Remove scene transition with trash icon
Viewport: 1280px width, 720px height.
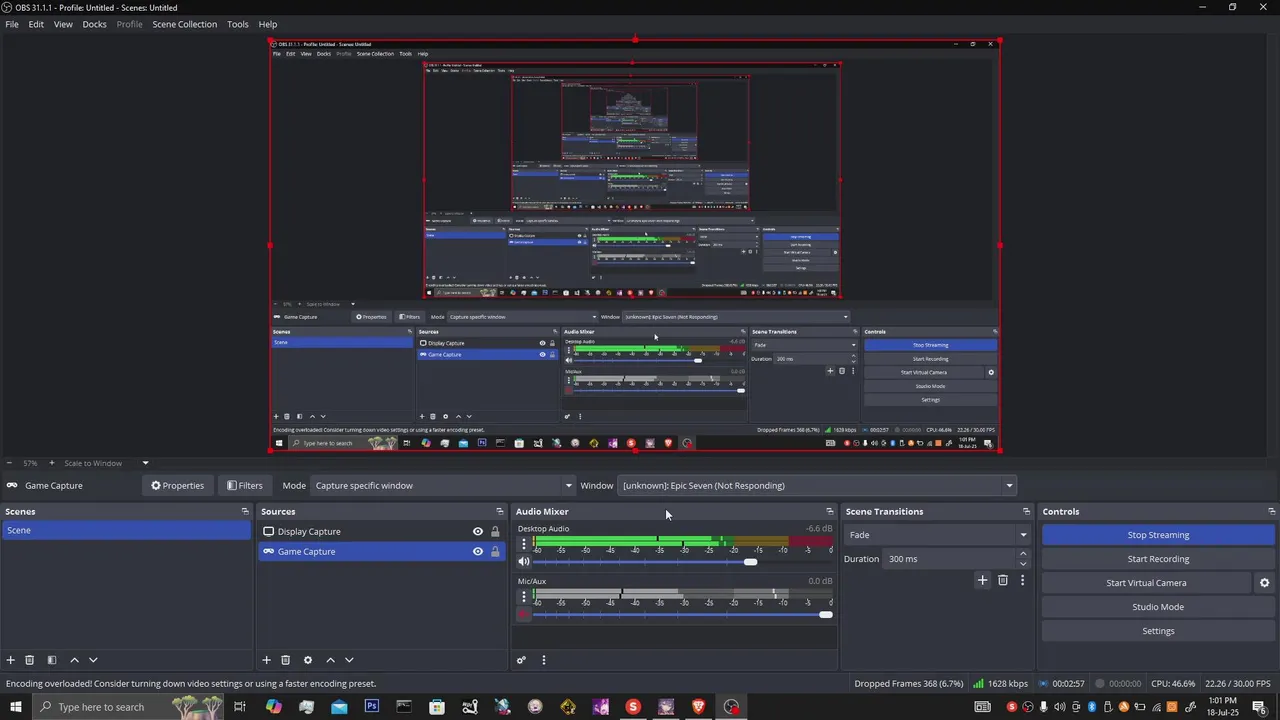[x=1003, y=580]
